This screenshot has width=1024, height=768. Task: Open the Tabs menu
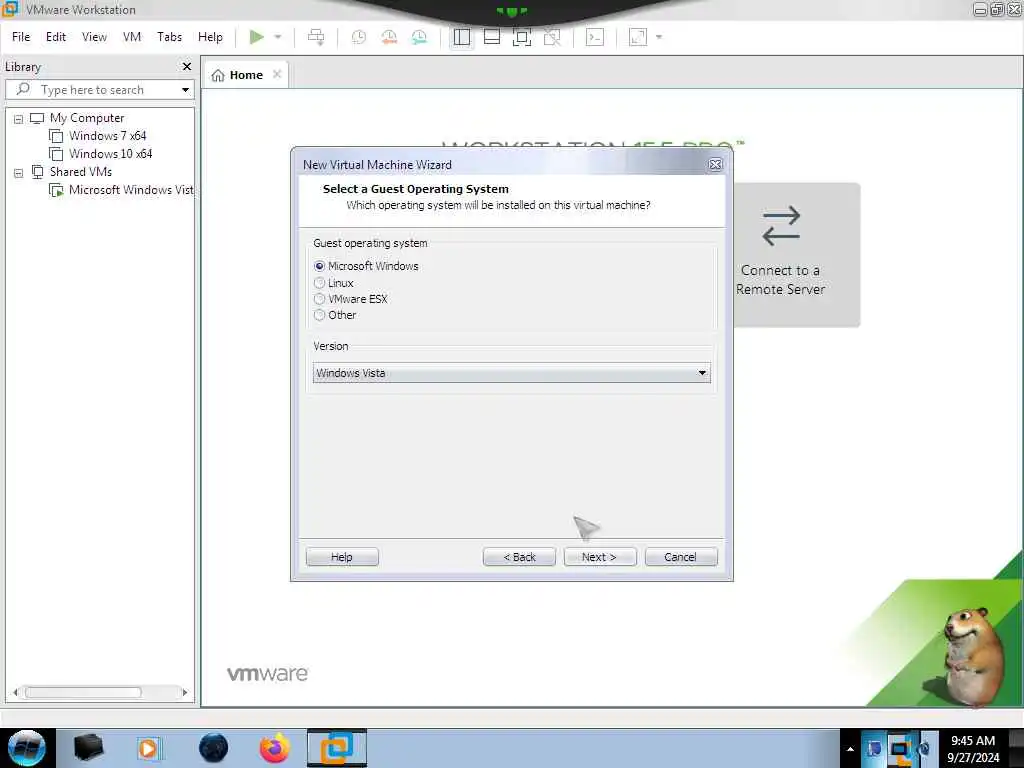[169, 37]
